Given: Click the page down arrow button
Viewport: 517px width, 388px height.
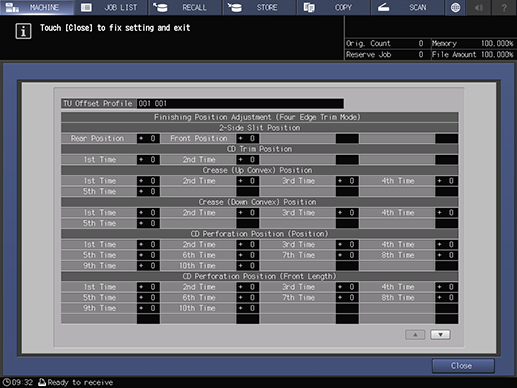Looking at the screenshot, I should point(440,335).
